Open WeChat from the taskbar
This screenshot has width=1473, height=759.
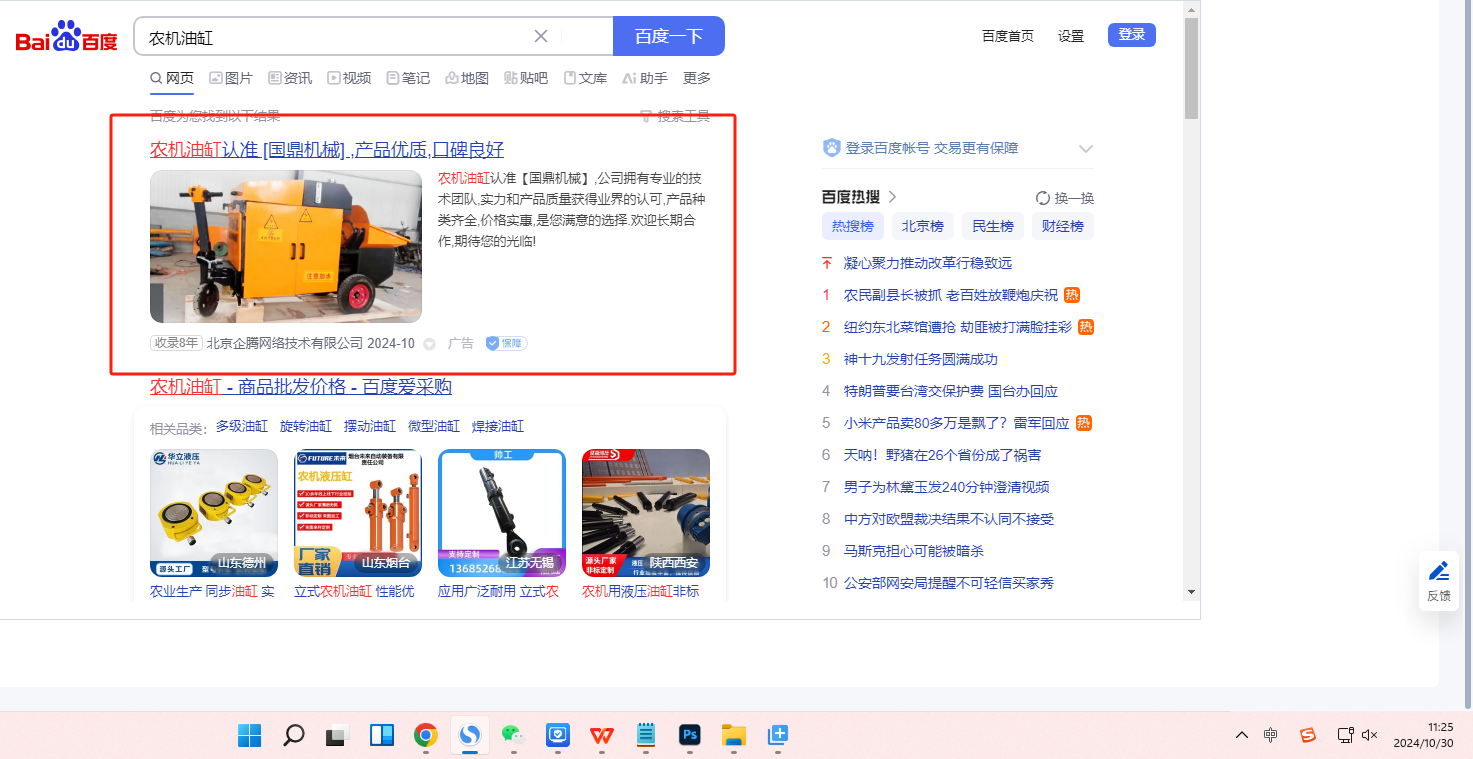pyautogui.click(x=514, y=735)
